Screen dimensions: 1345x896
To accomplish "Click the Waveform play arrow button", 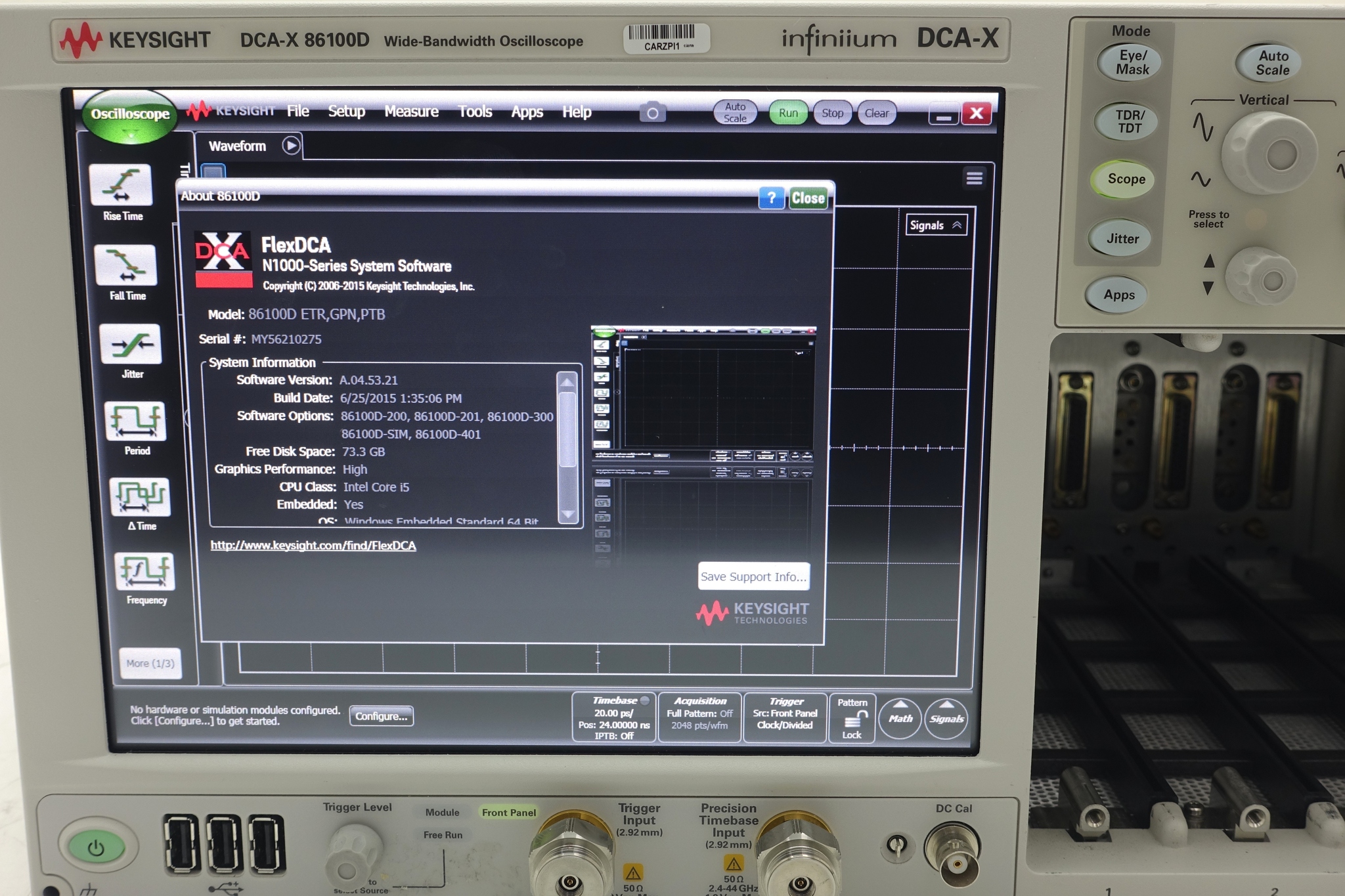I will 292,145.
